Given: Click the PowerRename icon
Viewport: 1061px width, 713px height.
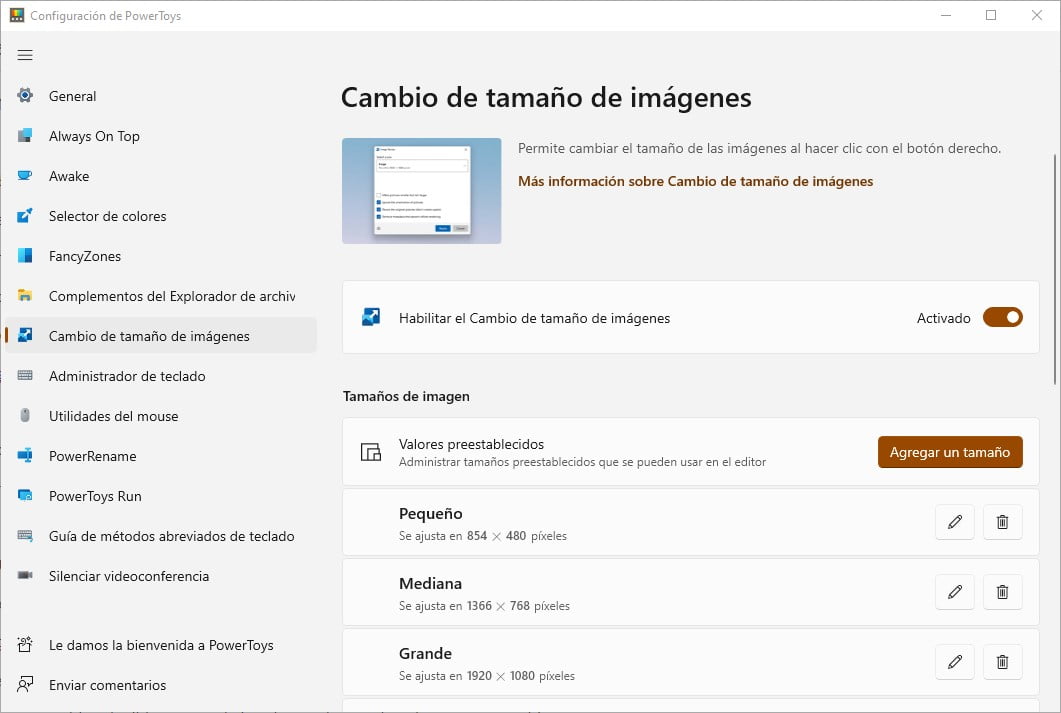Looking at the screenshot, I should coord(25,455).
